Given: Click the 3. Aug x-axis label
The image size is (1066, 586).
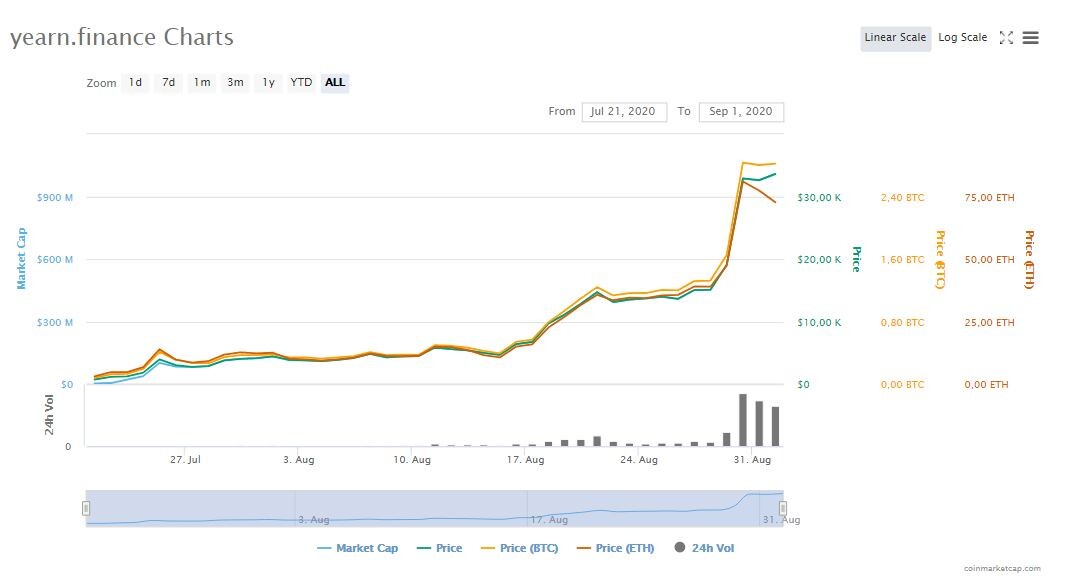Looking at the screenshot, I should pyautogui.click(x=298, y=460).
